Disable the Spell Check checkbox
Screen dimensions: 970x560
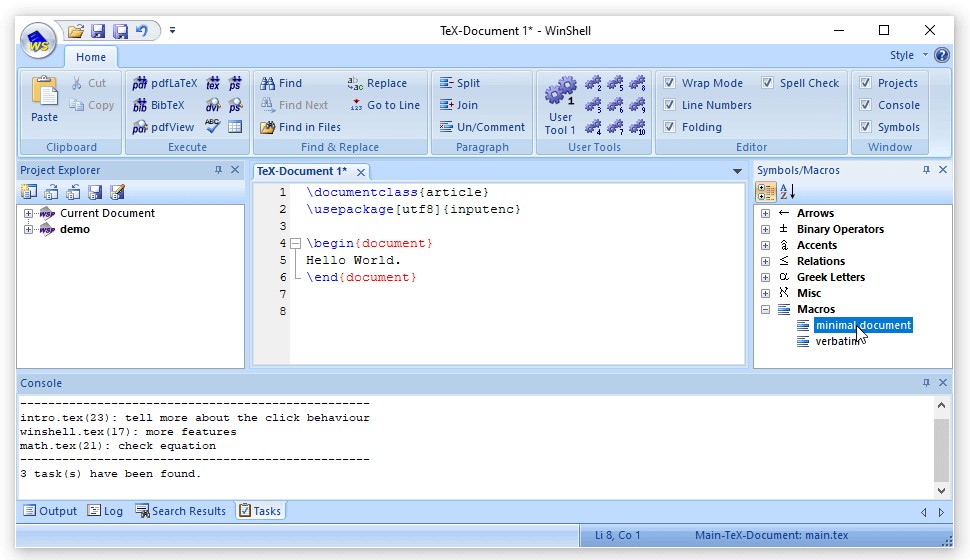pos(768,83)
